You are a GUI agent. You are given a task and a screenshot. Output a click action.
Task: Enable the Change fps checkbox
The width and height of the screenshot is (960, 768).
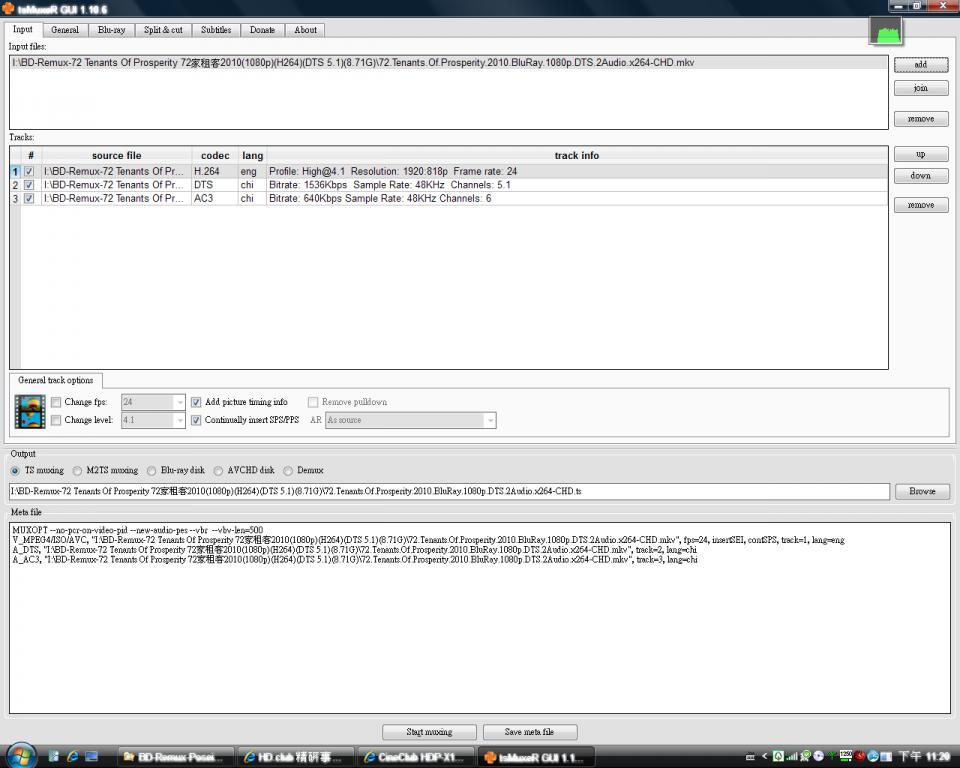click(56, 402)
